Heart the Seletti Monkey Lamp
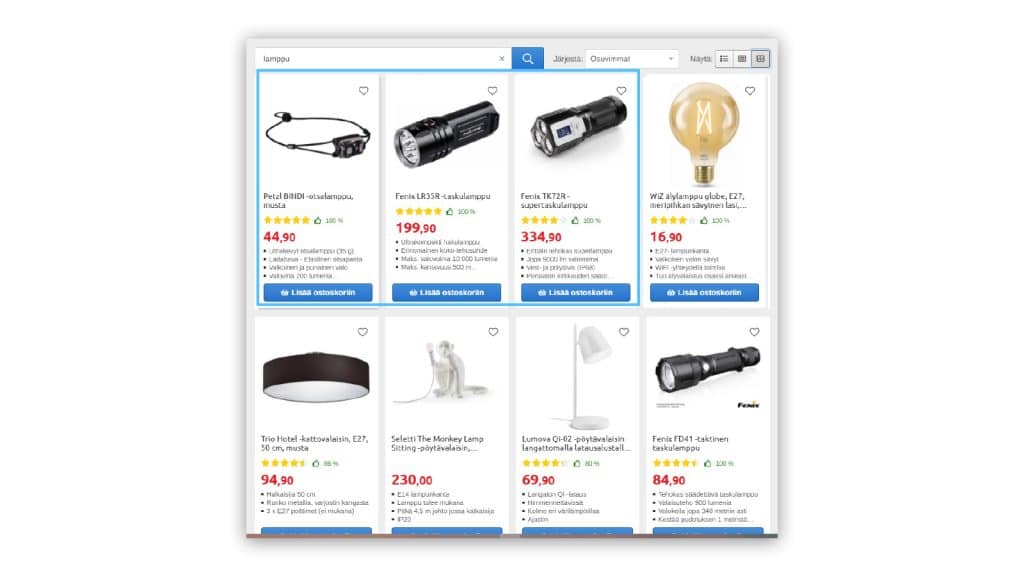The image size is (1024, 576). [x=493, y=332]
